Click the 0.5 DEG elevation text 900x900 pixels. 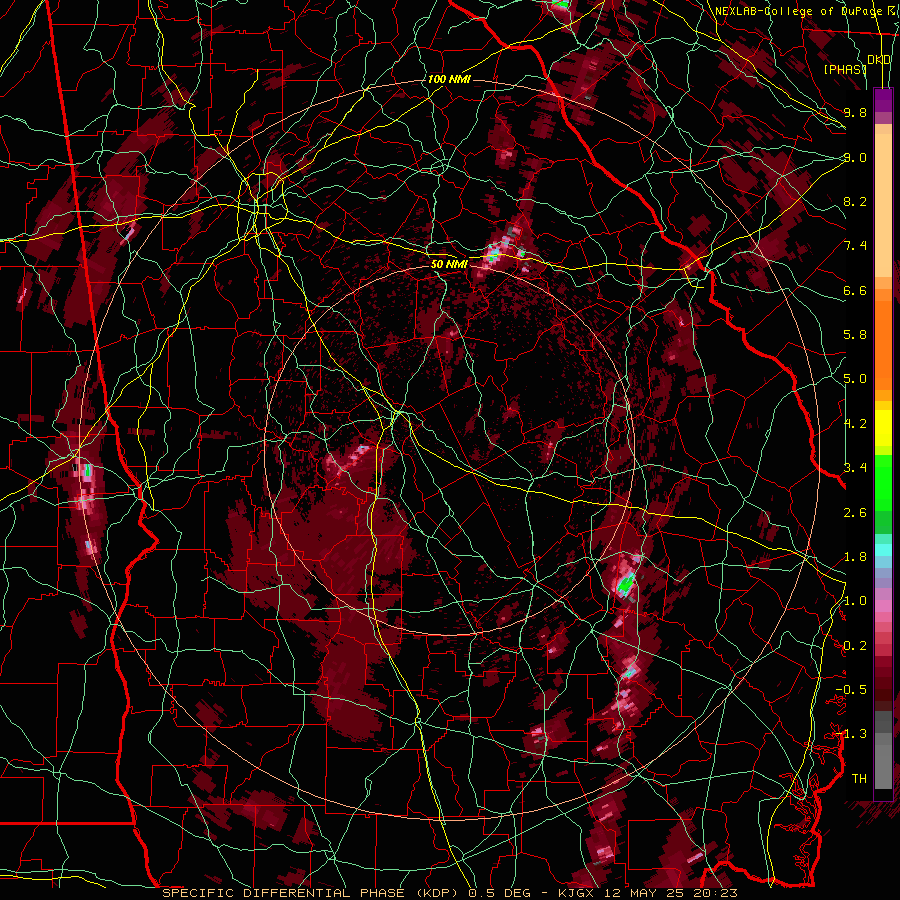point(499,893)
